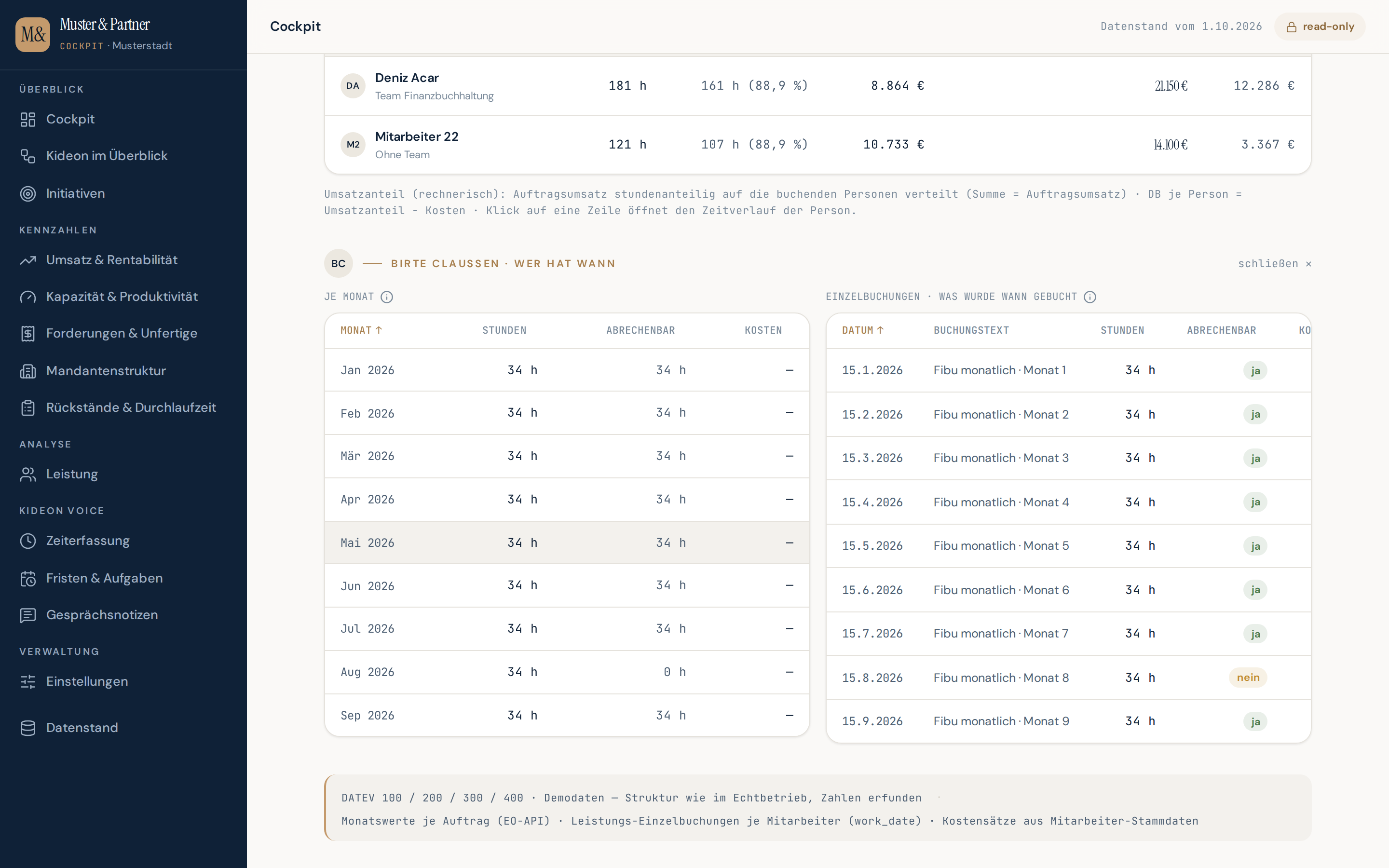
Task: Click the 0 h abrechenbar value for Aug 2026
Action: (674, 672)
